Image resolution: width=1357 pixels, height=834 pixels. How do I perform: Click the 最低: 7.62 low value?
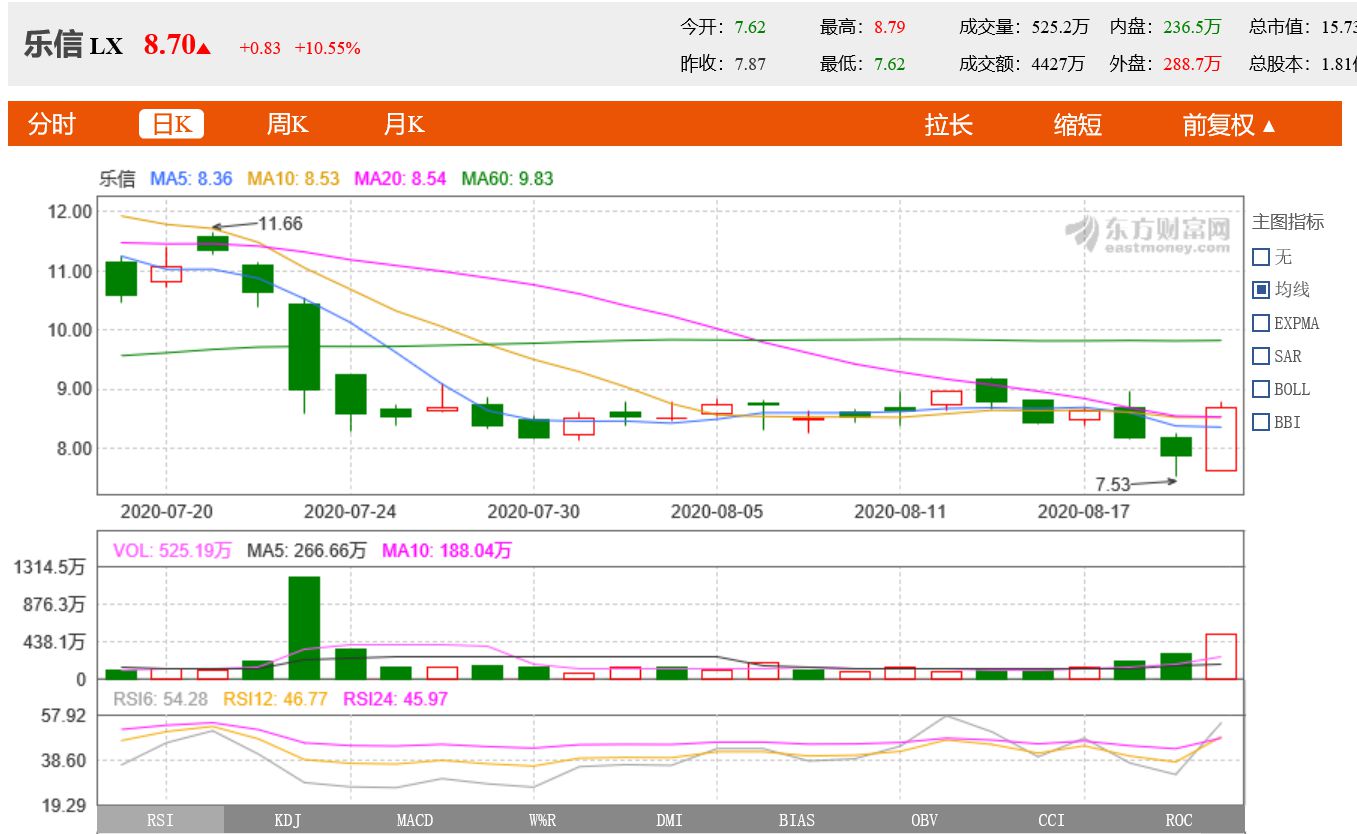coord(863,64)
